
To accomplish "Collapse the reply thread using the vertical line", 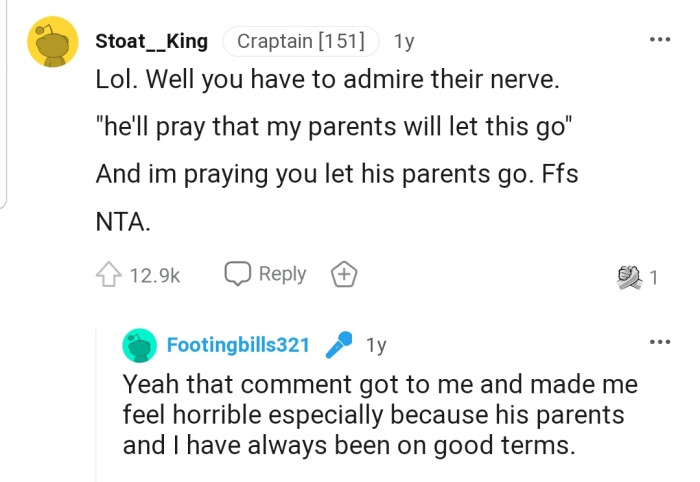I will (97, 400).
